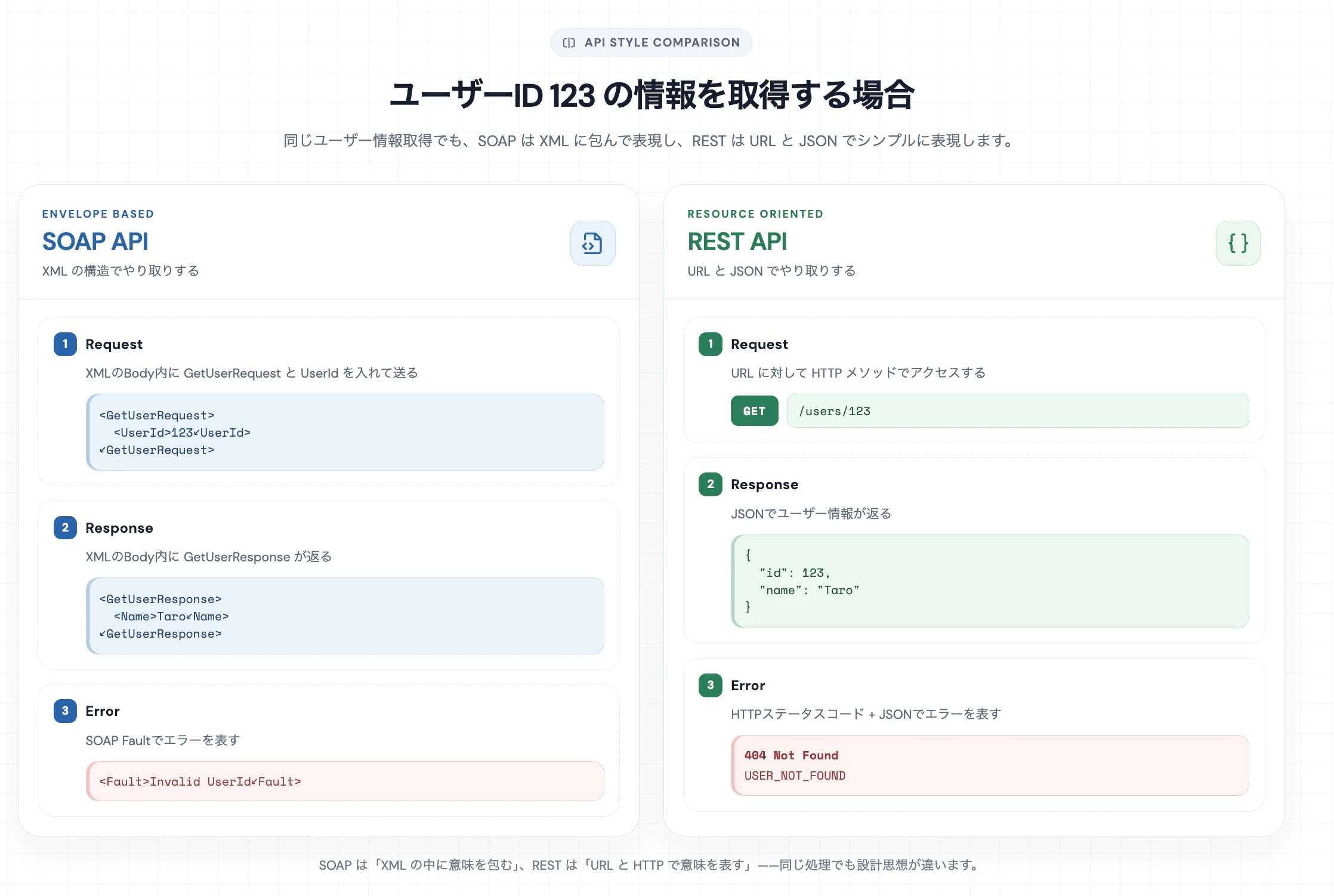Click the REST Response section title

pos(765,484)
